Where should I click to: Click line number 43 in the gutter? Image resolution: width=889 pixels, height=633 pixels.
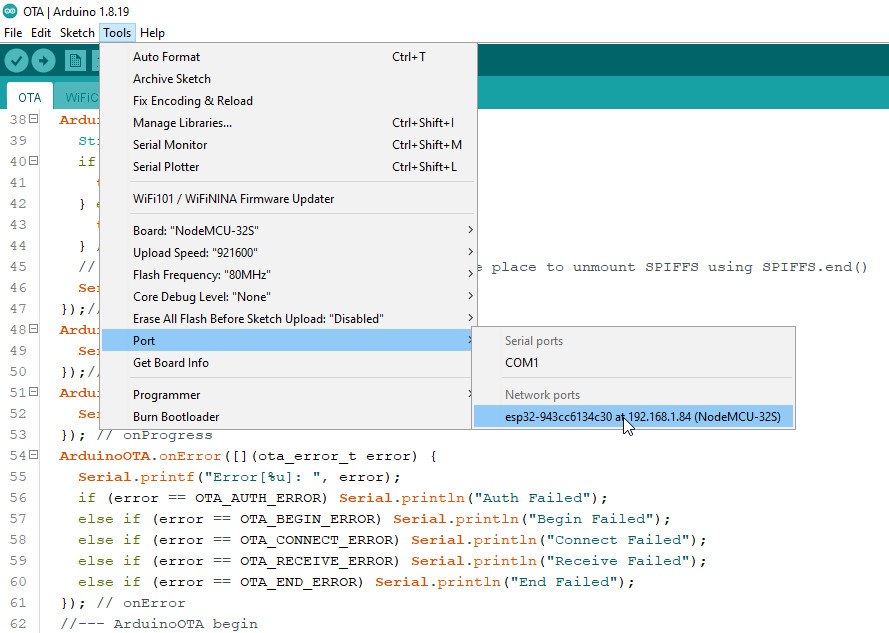pyautogui.click(x=18, y=225)
